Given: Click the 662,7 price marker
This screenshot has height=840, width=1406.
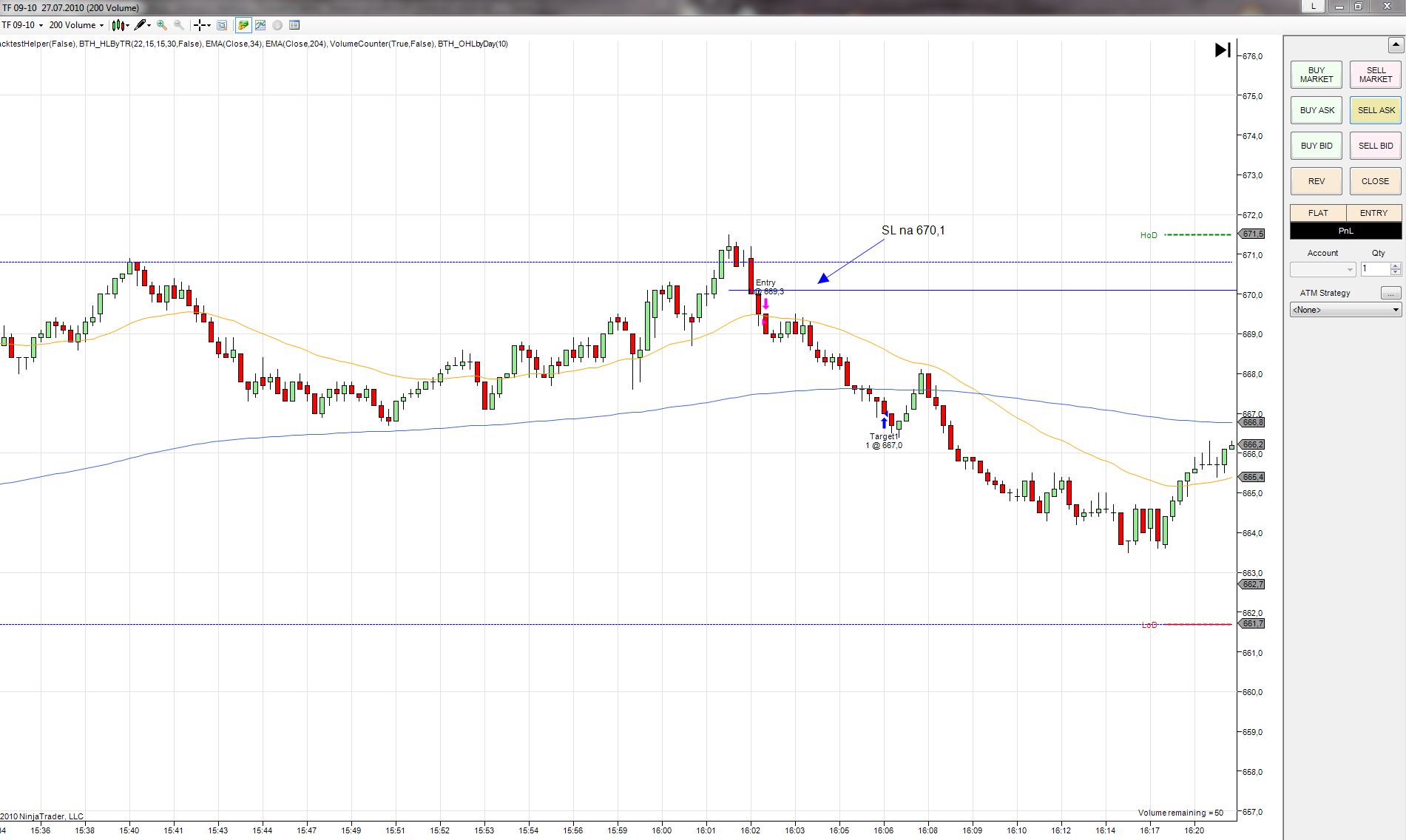Looking at the screenshot, I should pos(1253,584).
